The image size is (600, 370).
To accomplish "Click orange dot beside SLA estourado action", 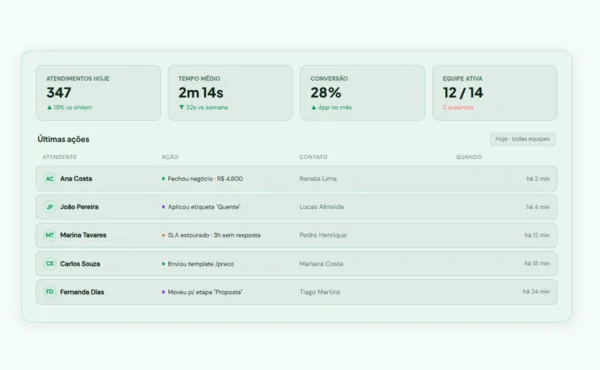I will point(163,235).
